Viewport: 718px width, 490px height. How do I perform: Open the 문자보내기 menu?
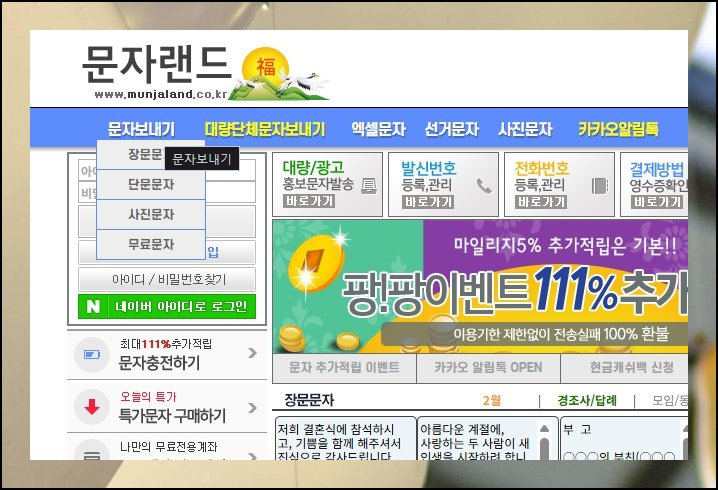click(141, 129)
